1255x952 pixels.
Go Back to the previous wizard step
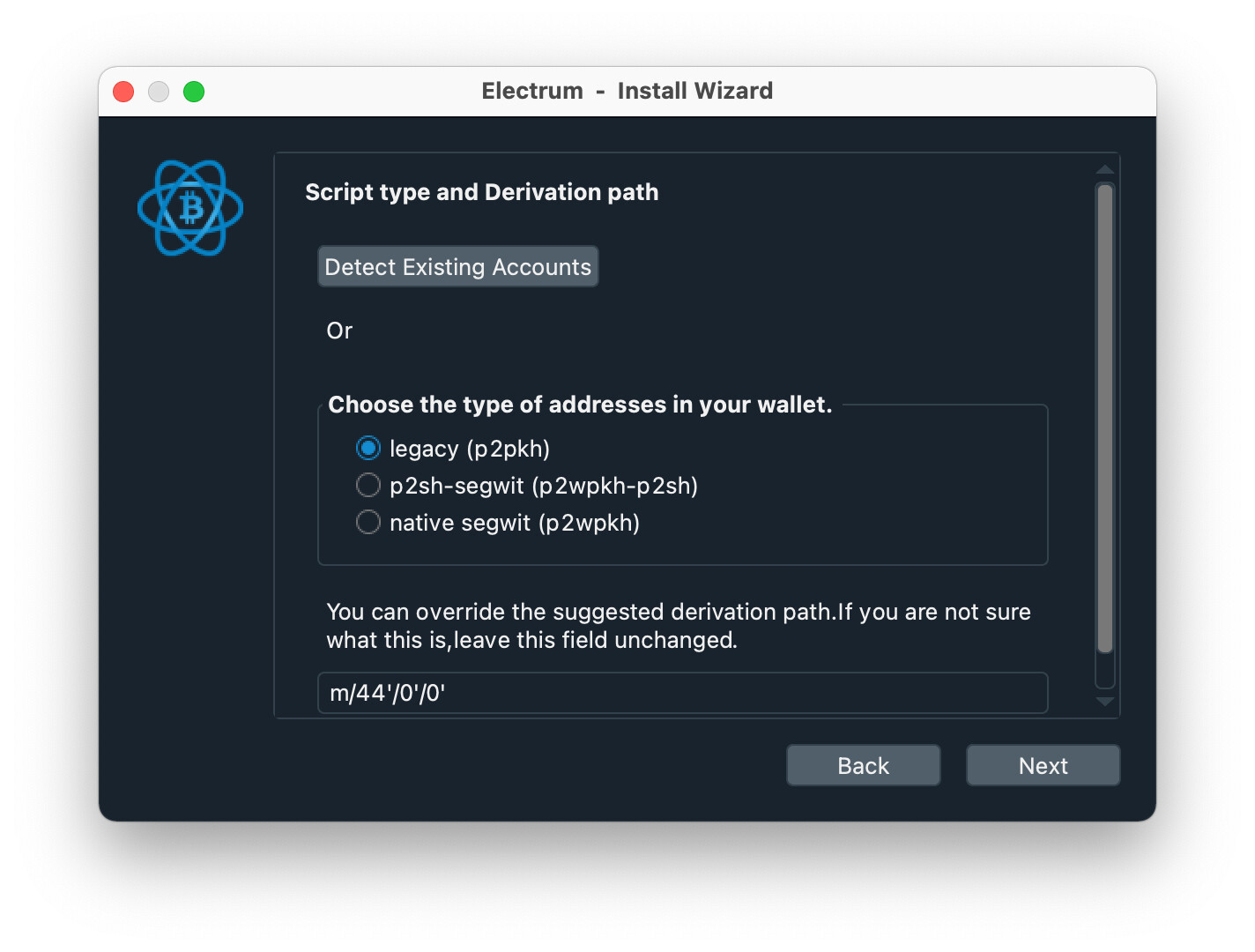click(863, 765)
